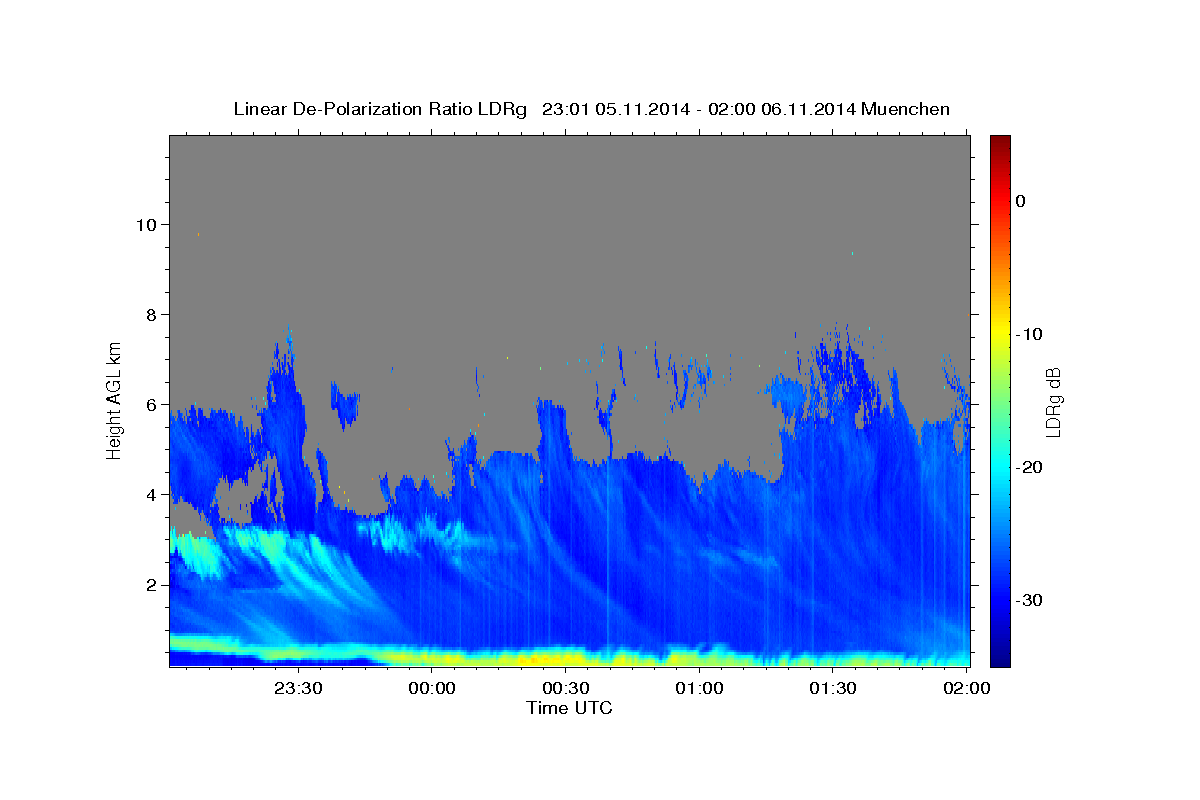Select the '02:00' time axis label
The image size is (1200, 800).
point(967,688)
